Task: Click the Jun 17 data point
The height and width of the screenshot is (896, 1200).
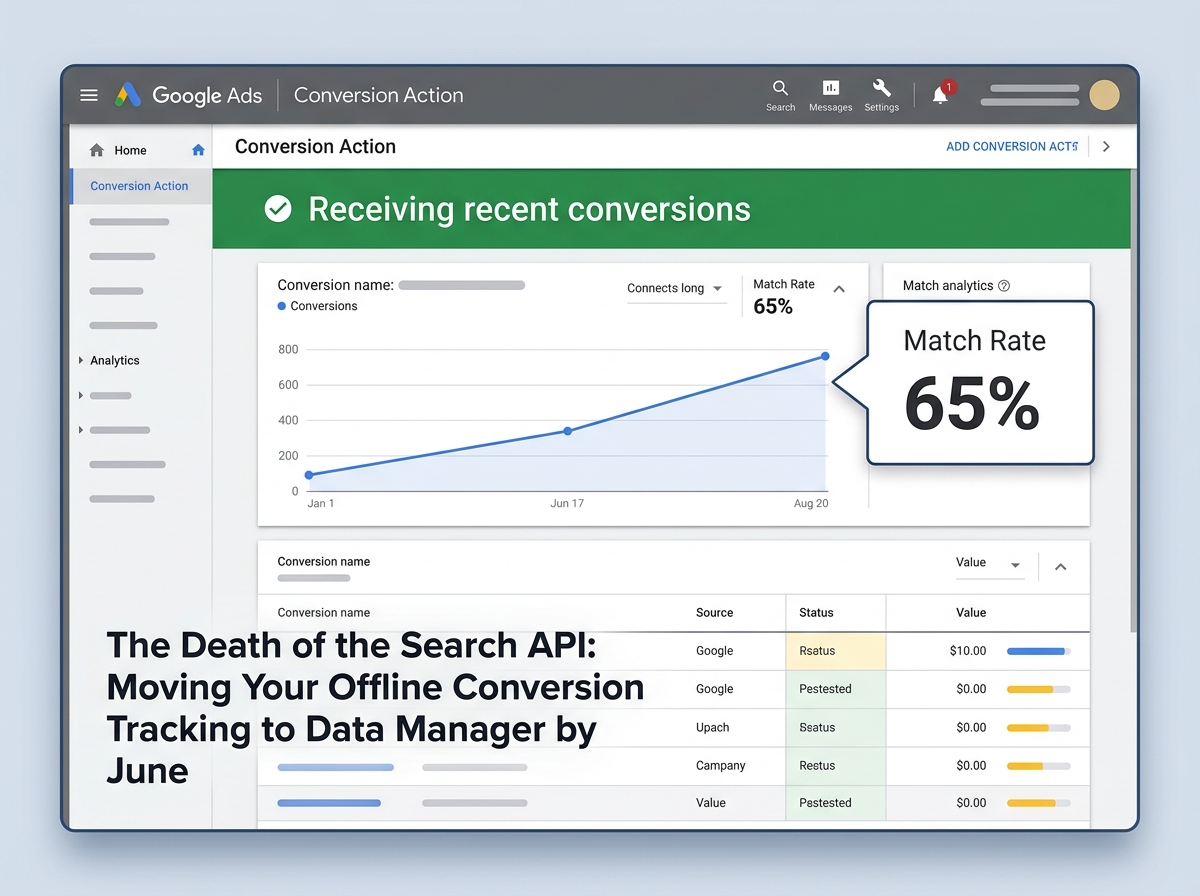Action: [x=568, y=431]
